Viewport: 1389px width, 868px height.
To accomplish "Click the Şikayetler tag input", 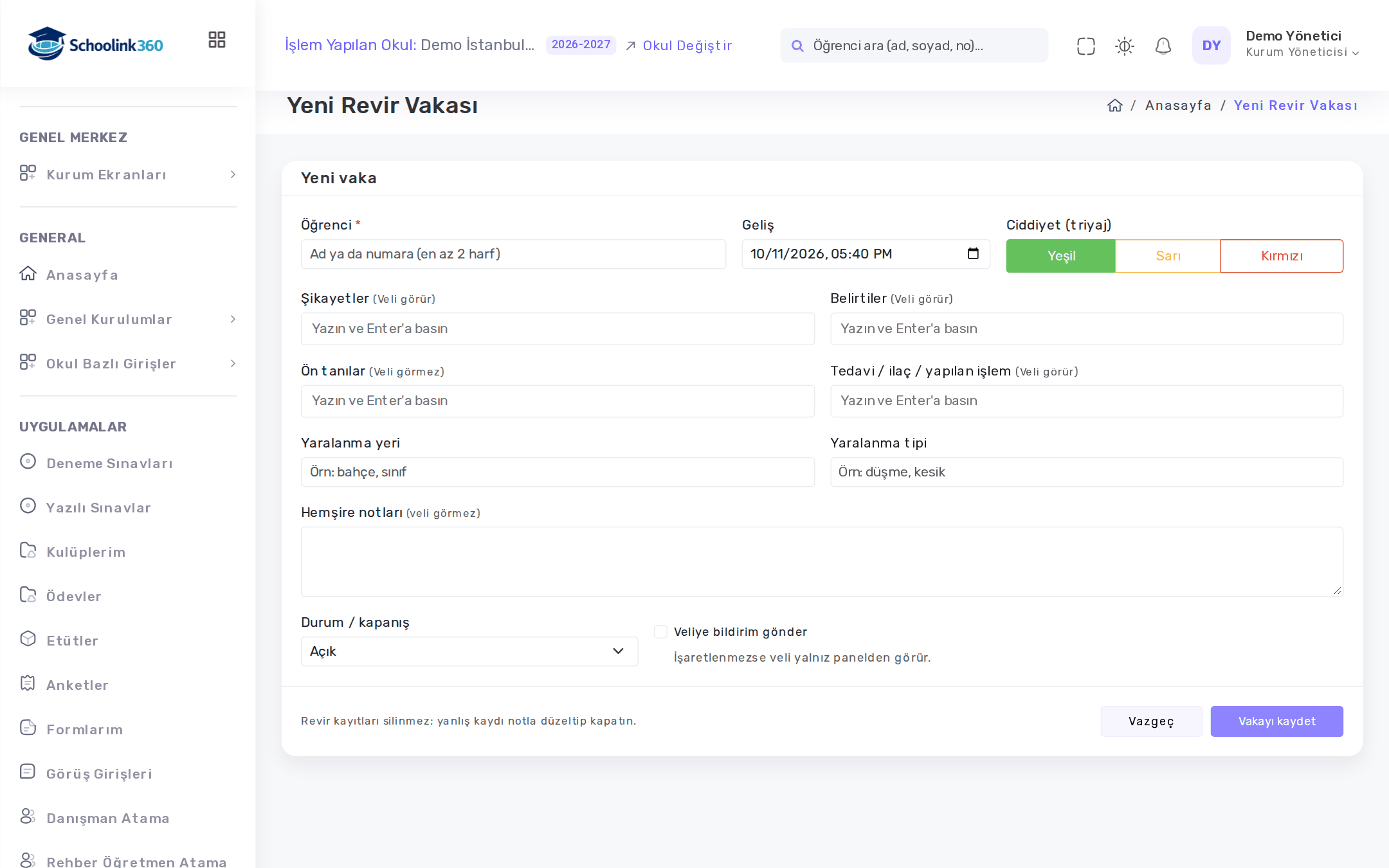I will tap(558, 329).
